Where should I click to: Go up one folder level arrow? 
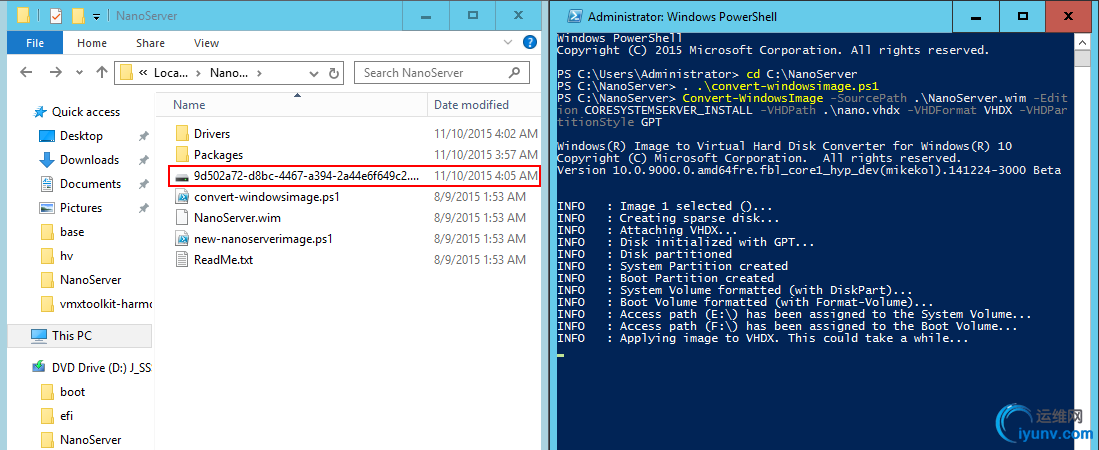click(x=101, y=72)
